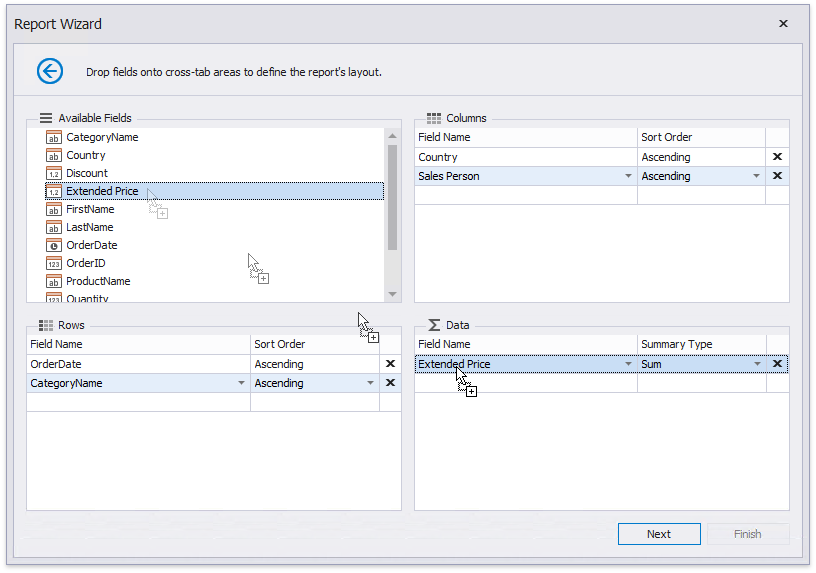Image resolution: width=816 pixels, height=573 pixels.
Task: Open the Extended Price data field dropdown
Action: (628, 364)
